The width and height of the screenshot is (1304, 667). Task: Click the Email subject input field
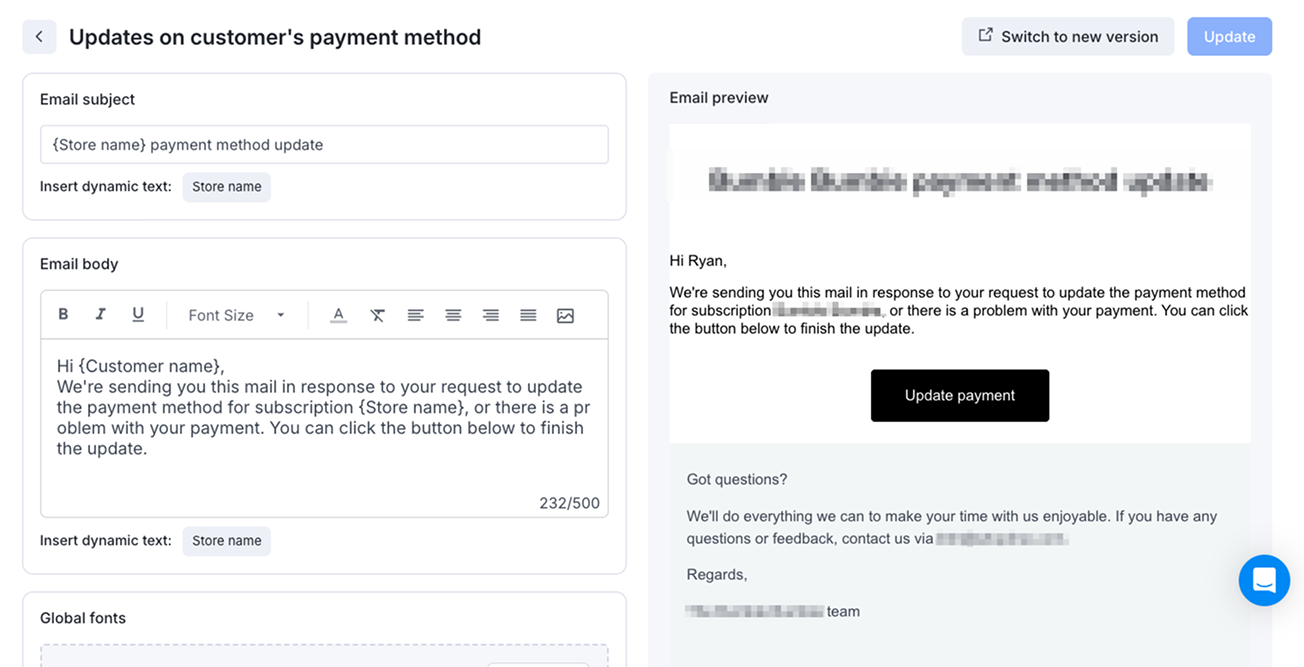(324, 145)
